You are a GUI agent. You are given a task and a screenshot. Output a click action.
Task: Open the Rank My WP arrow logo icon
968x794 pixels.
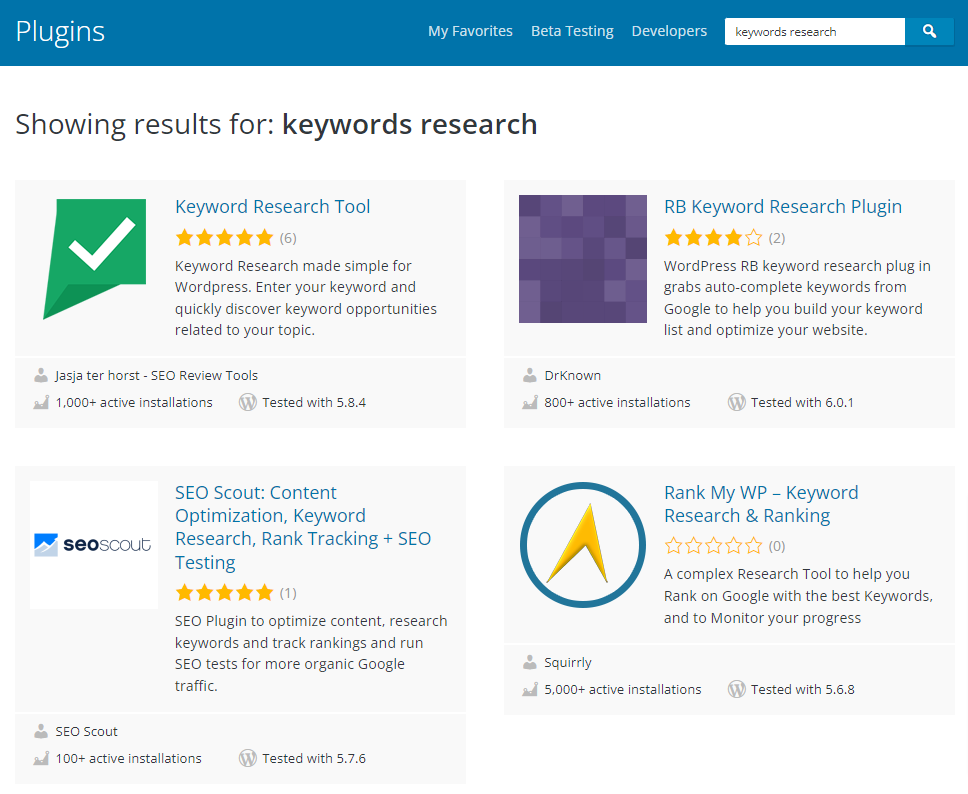tap(583, 545)
